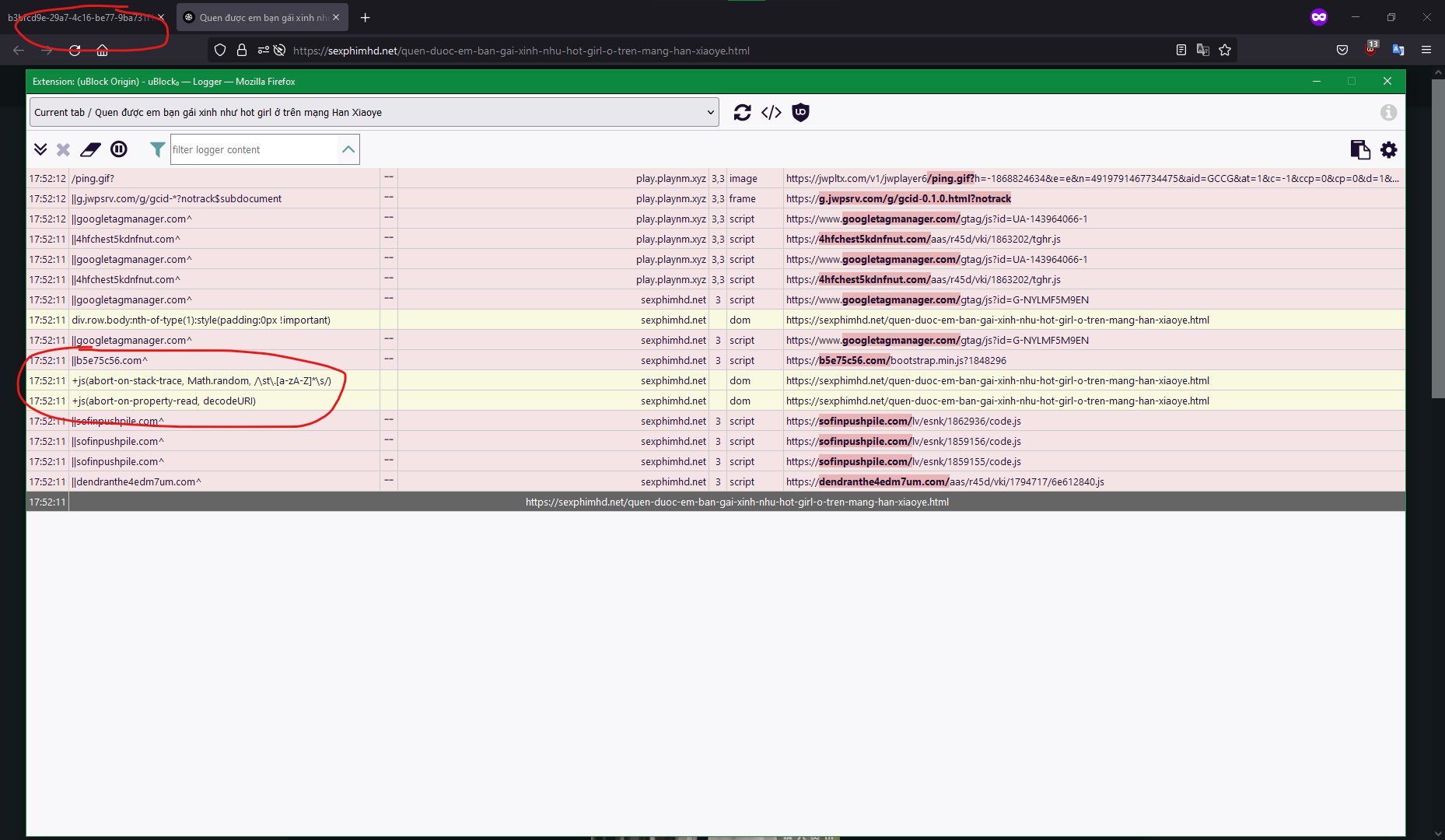Open the Firefox application menu
Image resolution: width=1445 pixels, height=840 pixels.
click(x=1426, y=49)
